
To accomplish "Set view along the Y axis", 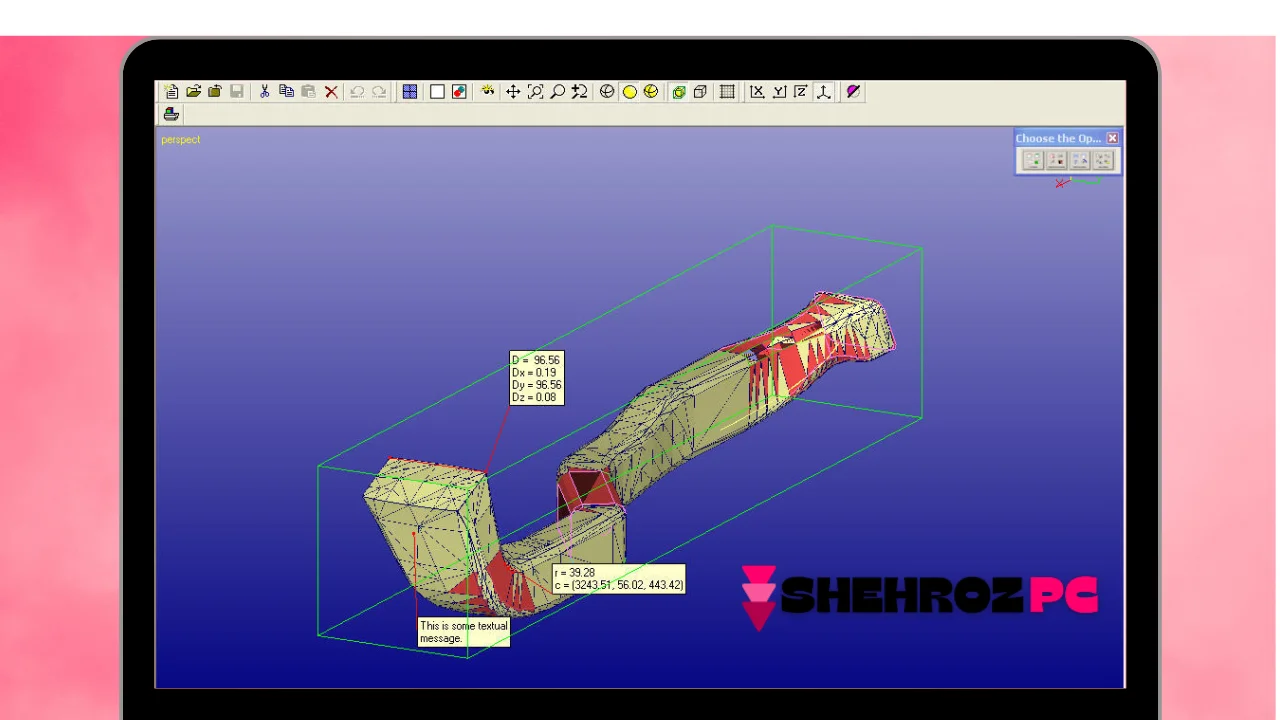I will (x=779, y=92).
